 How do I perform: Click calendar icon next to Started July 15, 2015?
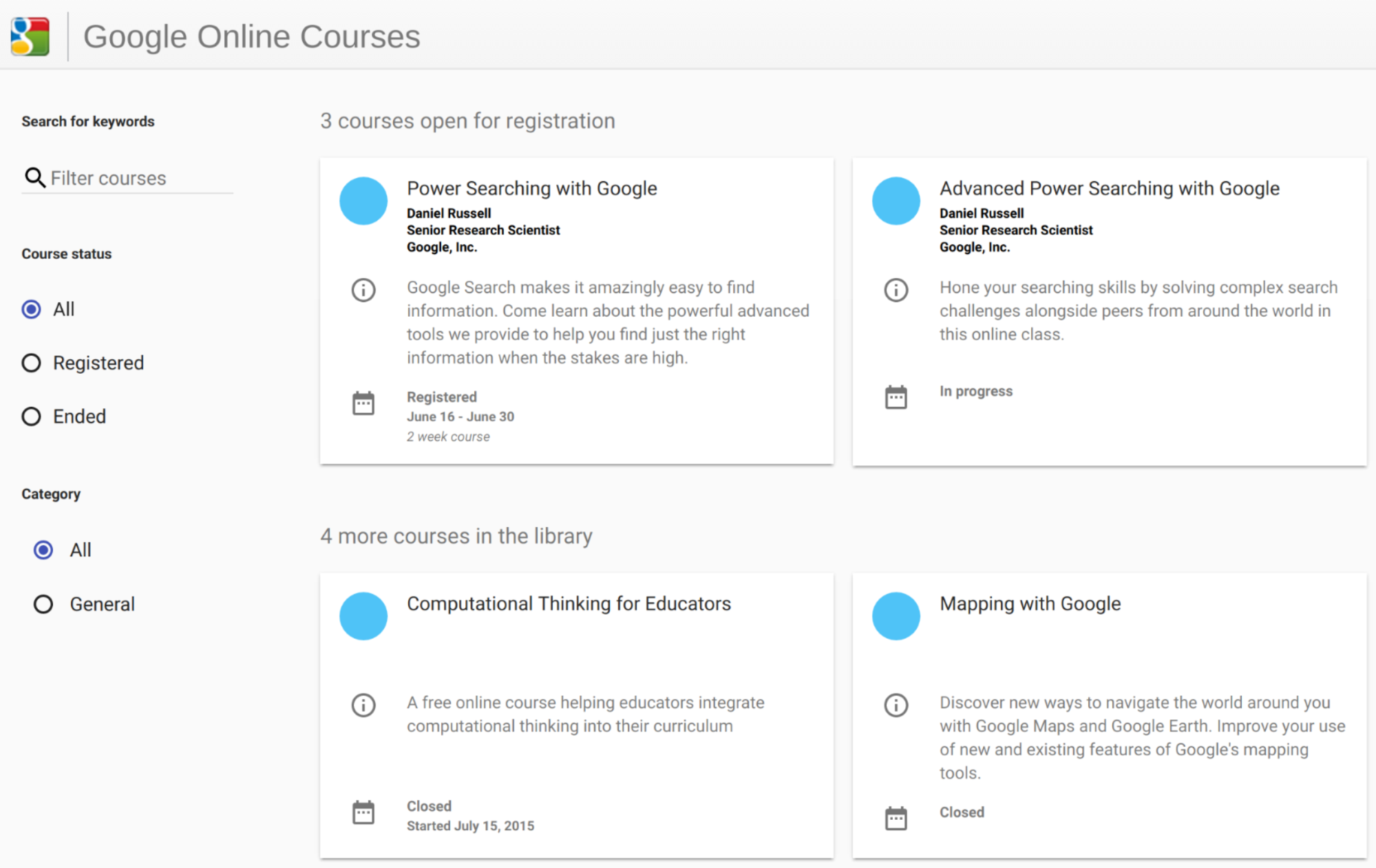tap(363, 812)
